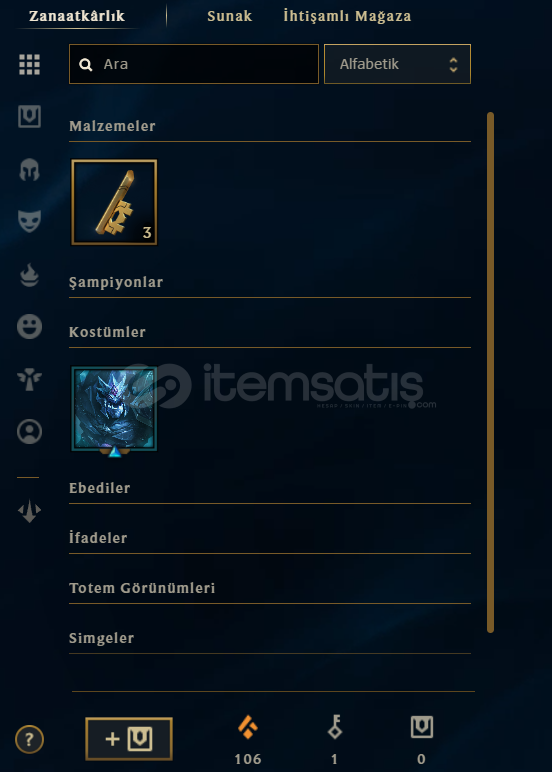Open the help question mark button
Image resolution: width=552 pixels, height=772 pixels.
pyautogui.click(x=30, y=739)
